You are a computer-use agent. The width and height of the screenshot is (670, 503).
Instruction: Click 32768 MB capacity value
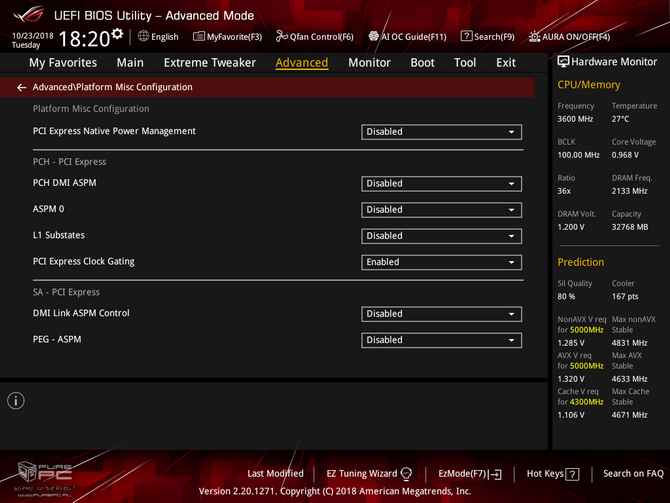tap(630, 227)
